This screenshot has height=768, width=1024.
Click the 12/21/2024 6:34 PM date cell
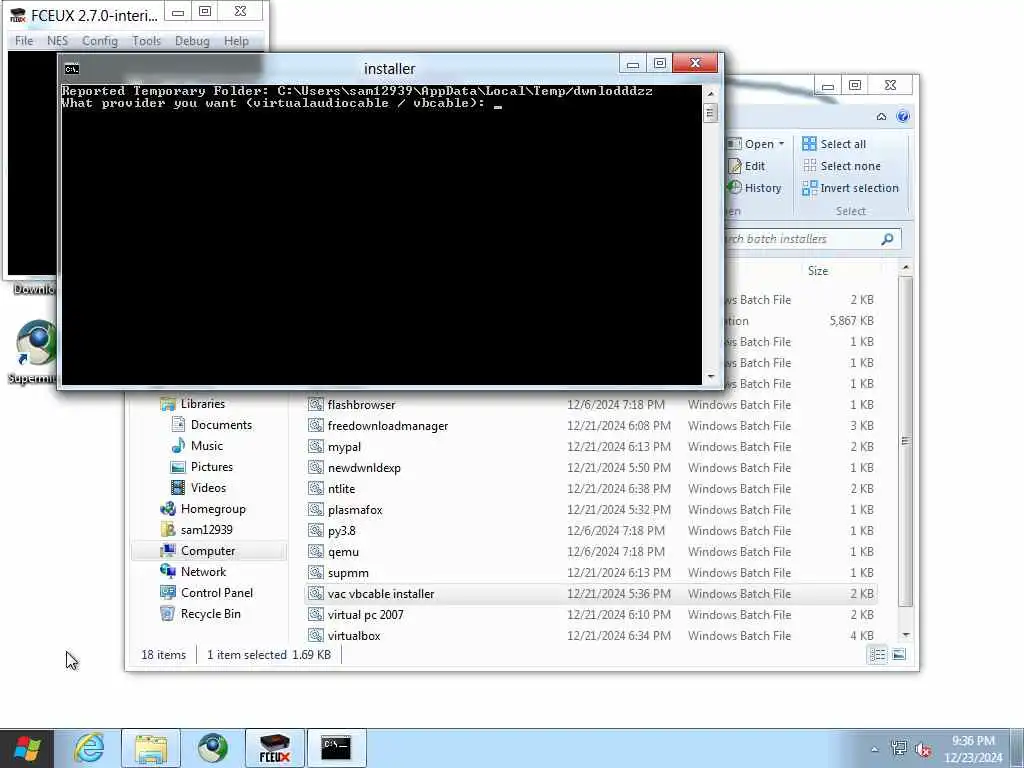pos(619,635)
